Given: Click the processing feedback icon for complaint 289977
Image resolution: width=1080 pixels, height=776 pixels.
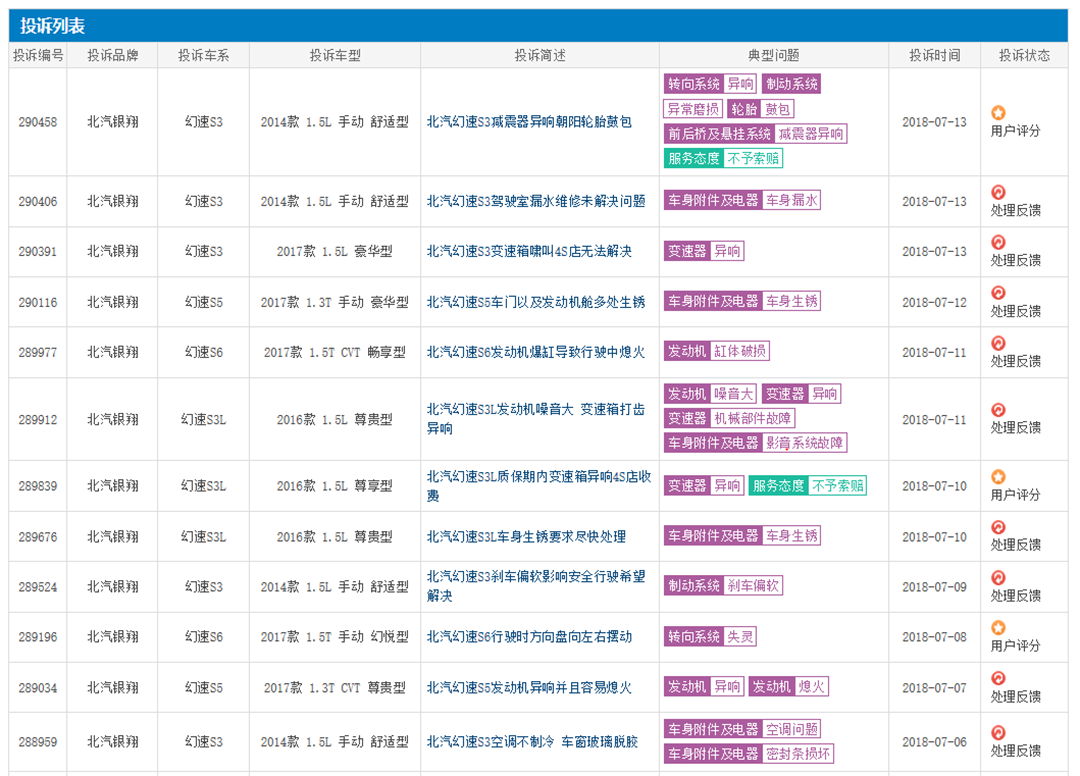Looking at the screenshot, I should point(997,343).
